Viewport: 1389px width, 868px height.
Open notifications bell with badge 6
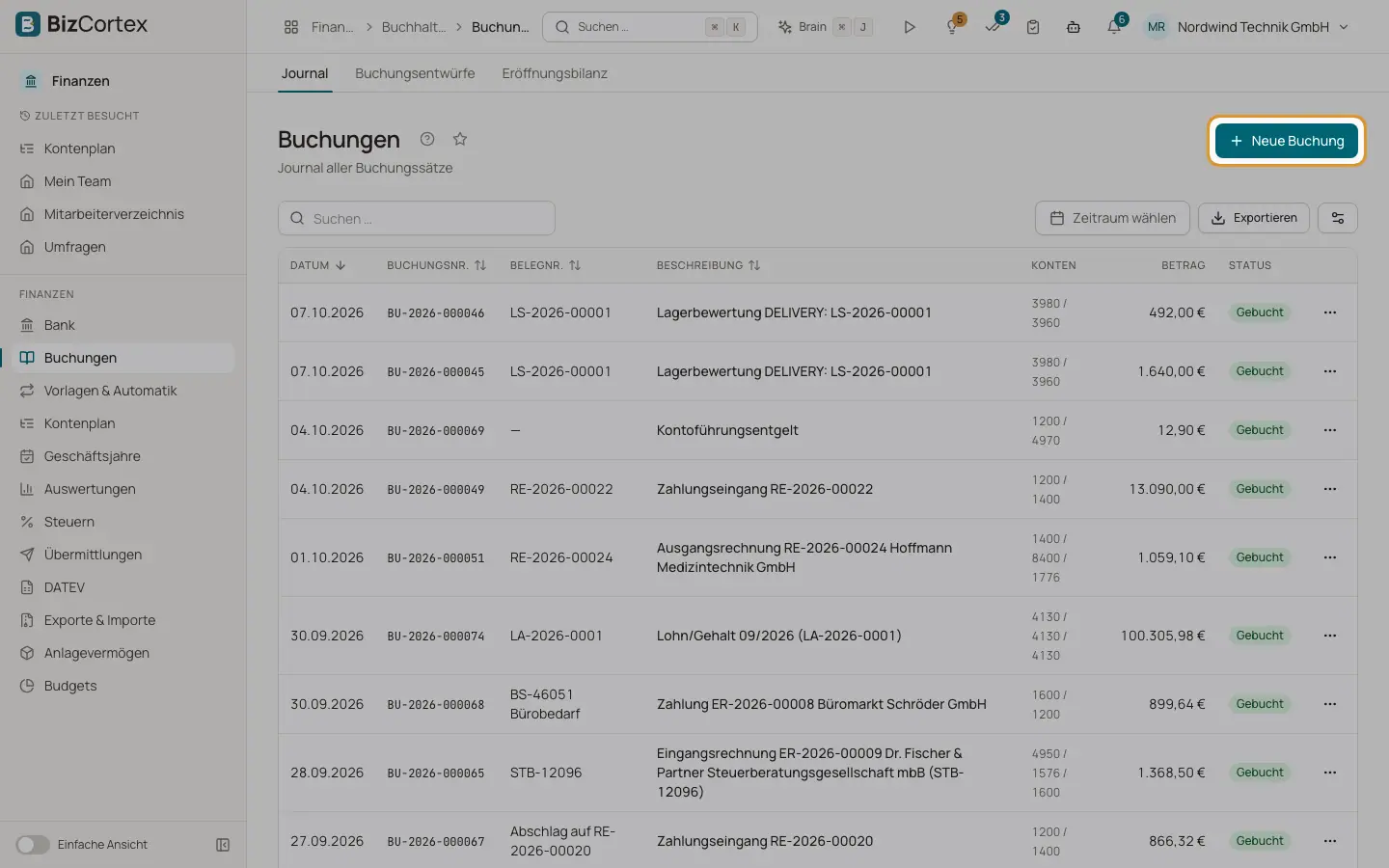tap(1114, 27)
